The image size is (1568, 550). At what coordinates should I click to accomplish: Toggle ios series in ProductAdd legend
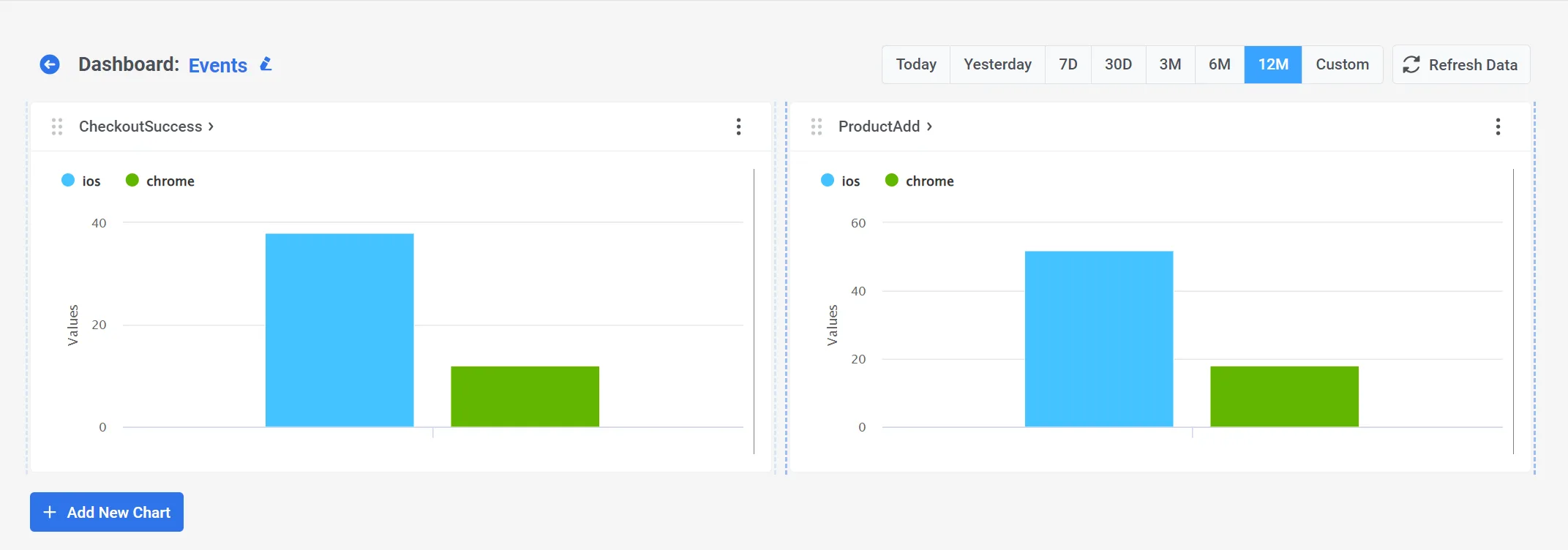pyautogui.click(x=841, y=181)
